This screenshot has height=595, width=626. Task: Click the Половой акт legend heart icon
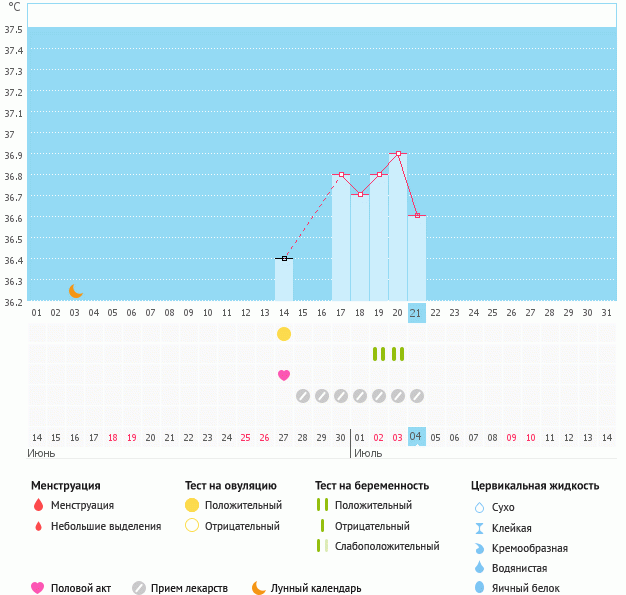[38, 588]
